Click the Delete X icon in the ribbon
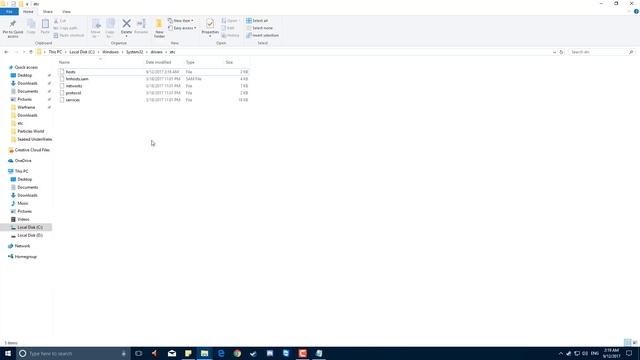Image resolution: width=640 pixels, height=360 pixels. pyautogui.click(x=127, y=24)
